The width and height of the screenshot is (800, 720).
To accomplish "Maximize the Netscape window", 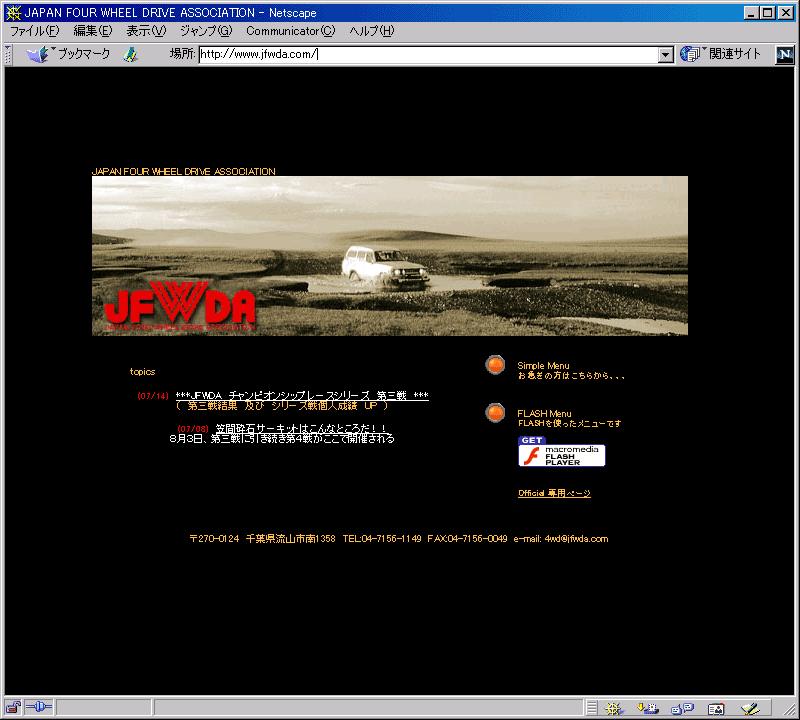I will [x=767, y=13].
